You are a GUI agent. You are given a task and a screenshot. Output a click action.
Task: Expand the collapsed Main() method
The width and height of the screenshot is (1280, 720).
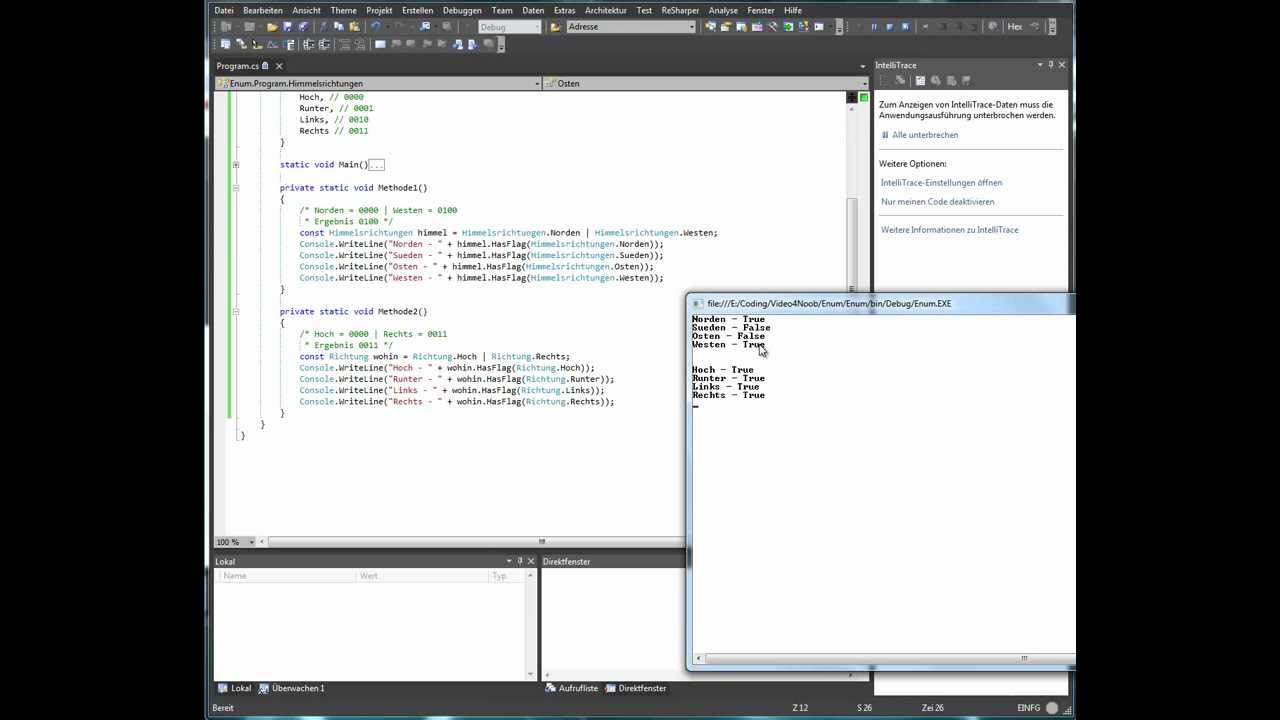point(236,165)
